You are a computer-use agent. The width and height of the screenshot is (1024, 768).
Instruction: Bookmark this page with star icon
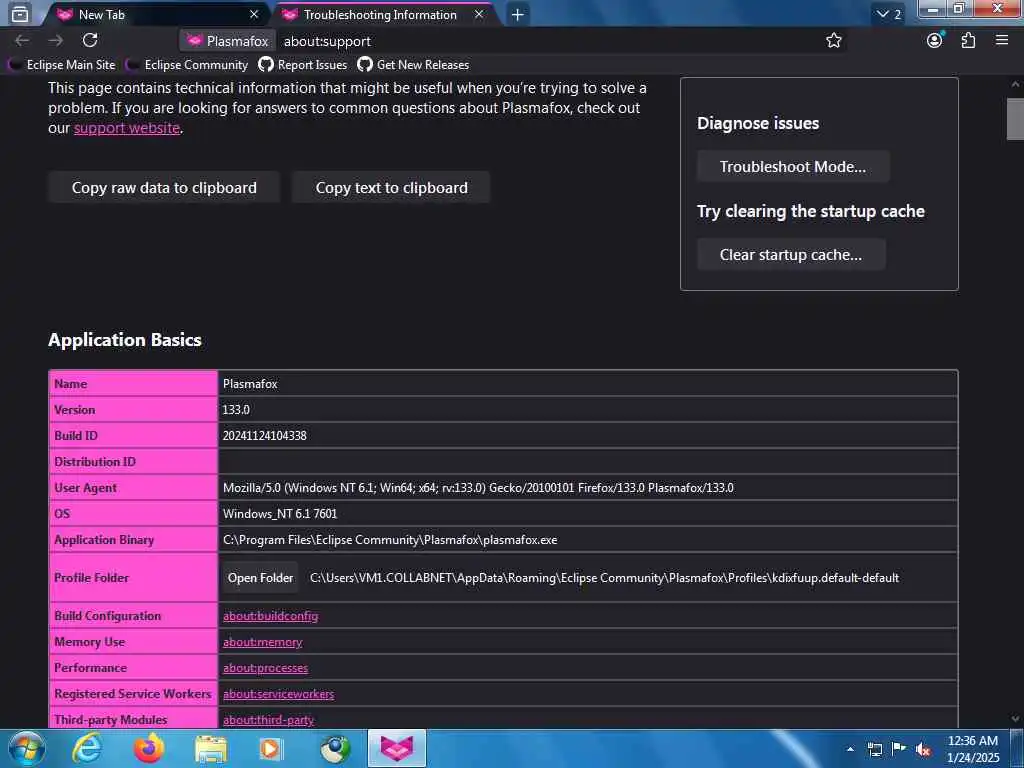[x=833, y=40]
